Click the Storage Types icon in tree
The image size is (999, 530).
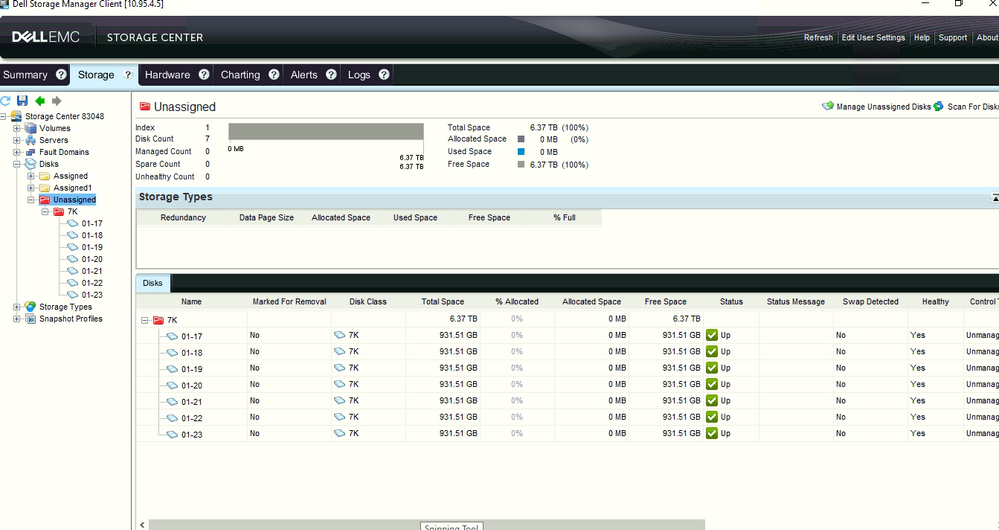[x=31, y=306]
